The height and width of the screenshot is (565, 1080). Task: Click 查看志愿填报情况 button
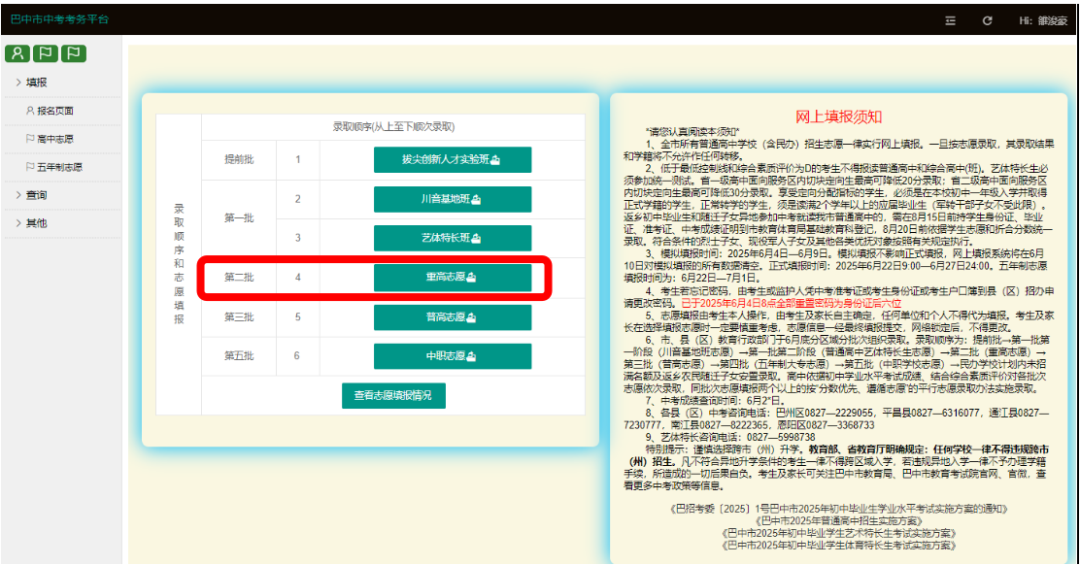click(393, 395)
